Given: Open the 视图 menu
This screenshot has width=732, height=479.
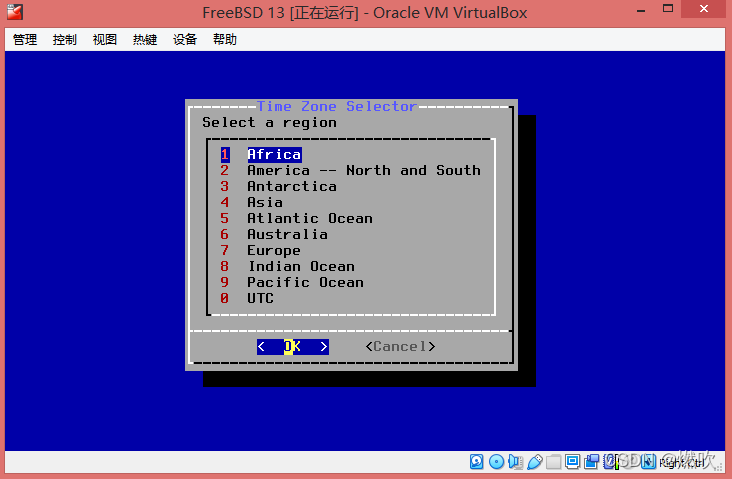Looking at the screenshot, I should click(105, 40).
